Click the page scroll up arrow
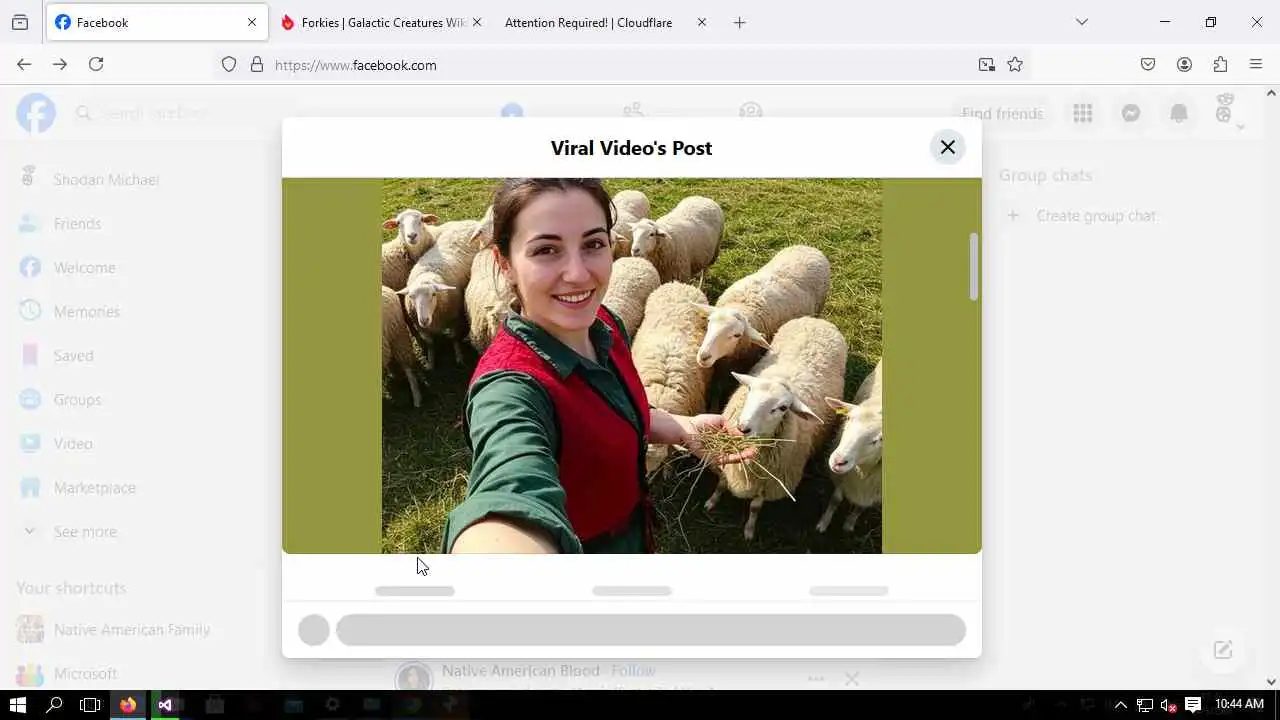 pyautogui.click(x=1271, y=93)
